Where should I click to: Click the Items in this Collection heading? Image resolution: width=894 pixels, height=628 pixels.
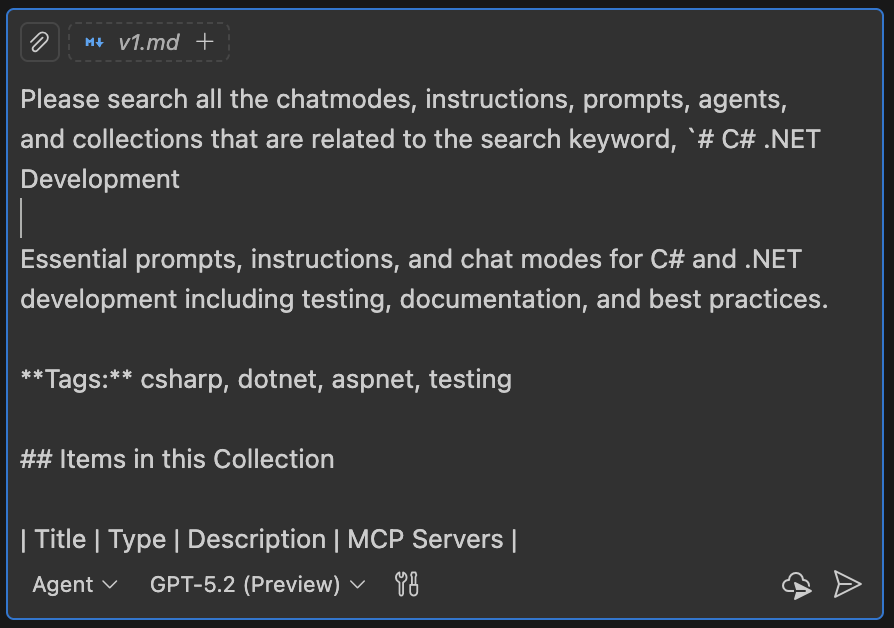point(178,459)
